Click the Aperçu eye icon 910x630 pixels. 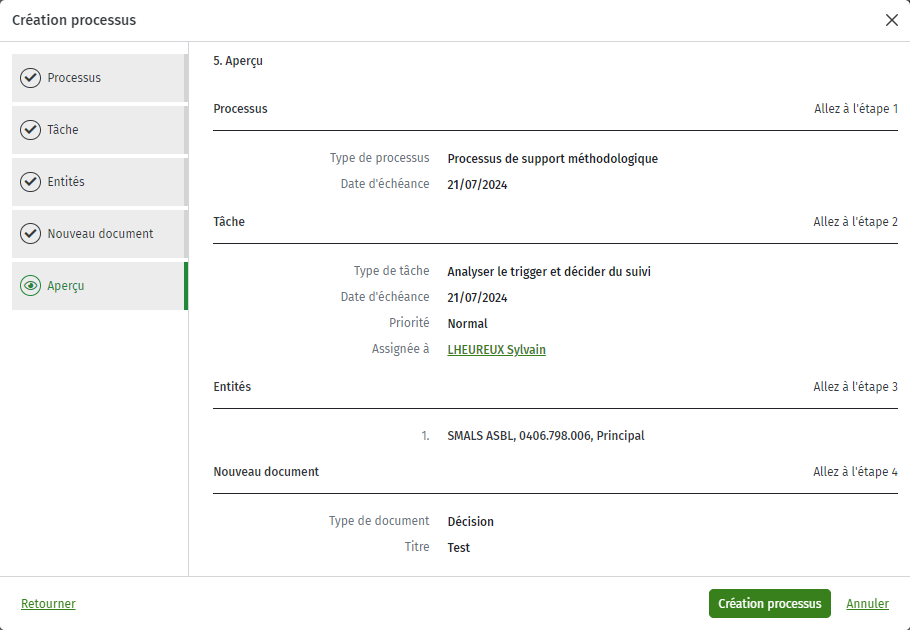tap(30, 286)
